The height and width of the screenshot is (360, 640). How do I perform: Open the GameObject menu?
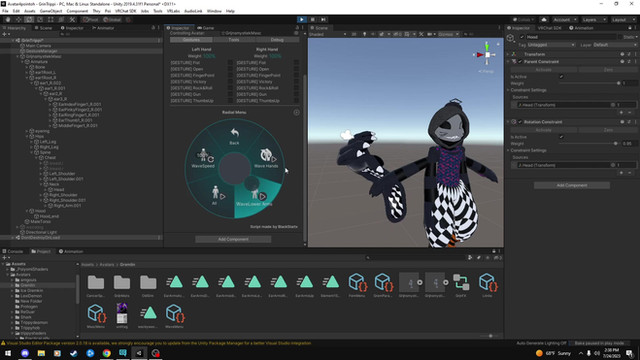tap(51, 11)
